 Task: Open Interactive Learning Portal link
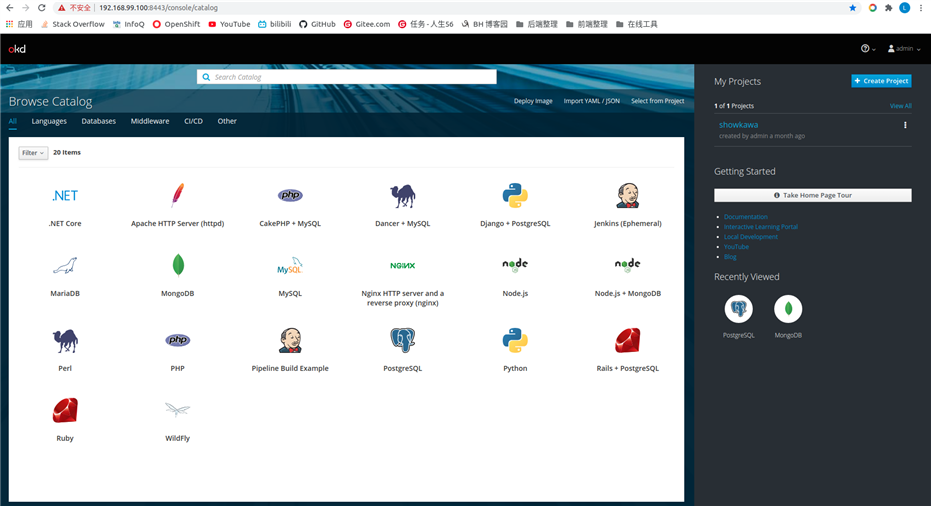pyautogui.click(x=761, y=227)
